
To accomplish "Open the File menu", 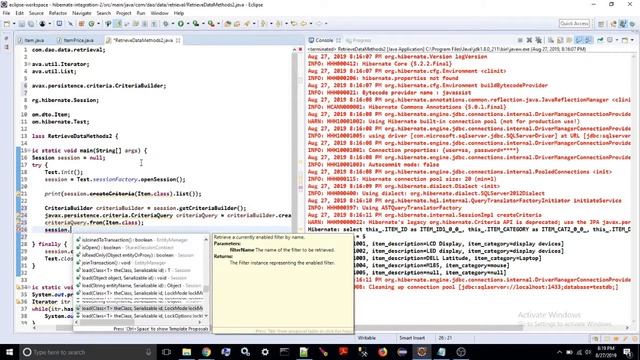I will [x=6, y=13].
